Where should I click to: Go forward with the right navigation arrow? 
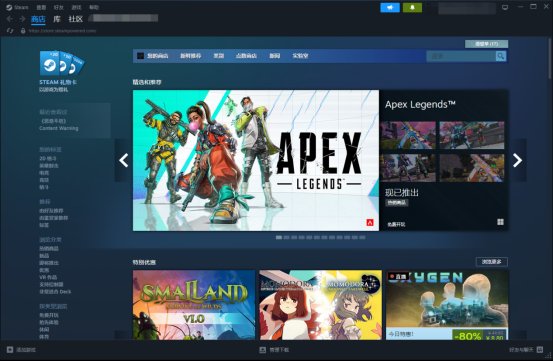pyautogui.click(x=22, y=19)
